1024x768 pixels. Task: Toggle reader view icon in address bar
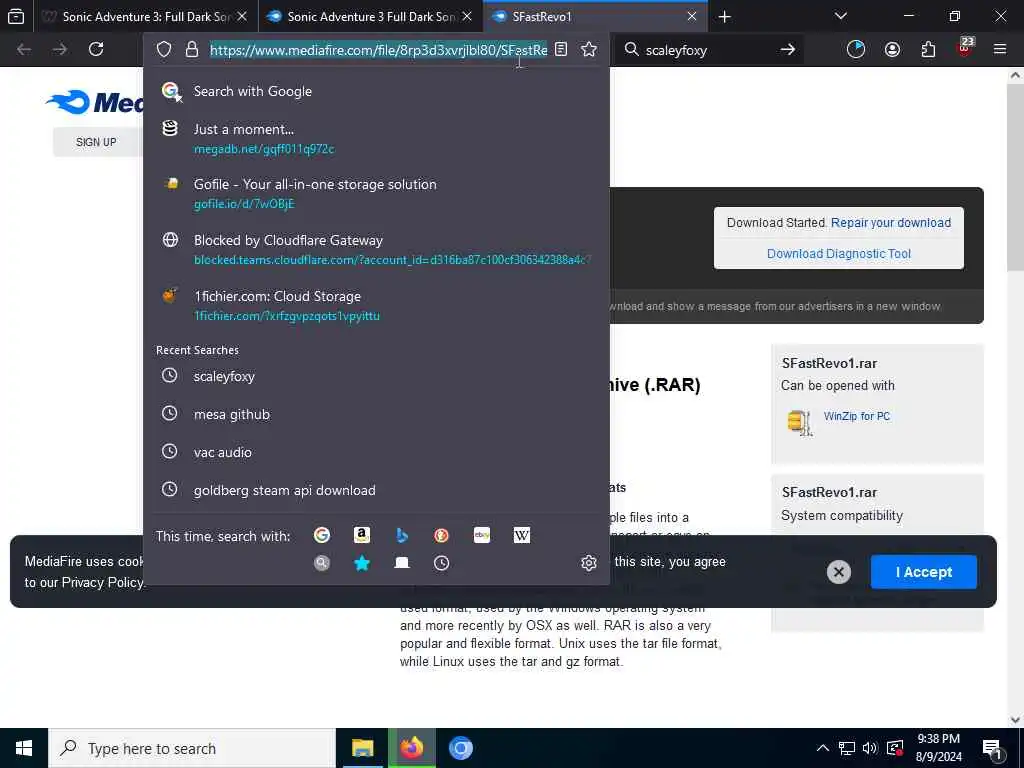(x=561, y=50)
